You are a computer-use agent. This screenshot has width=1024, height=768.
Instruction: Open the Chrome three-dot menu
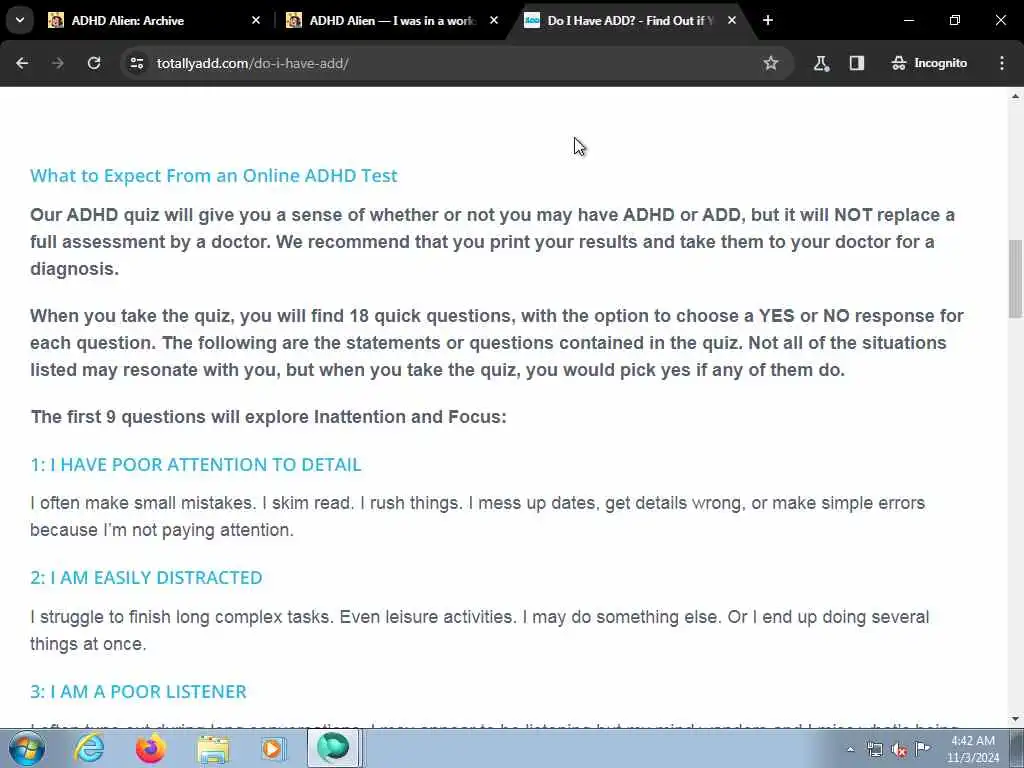(x=1002, y=63)
